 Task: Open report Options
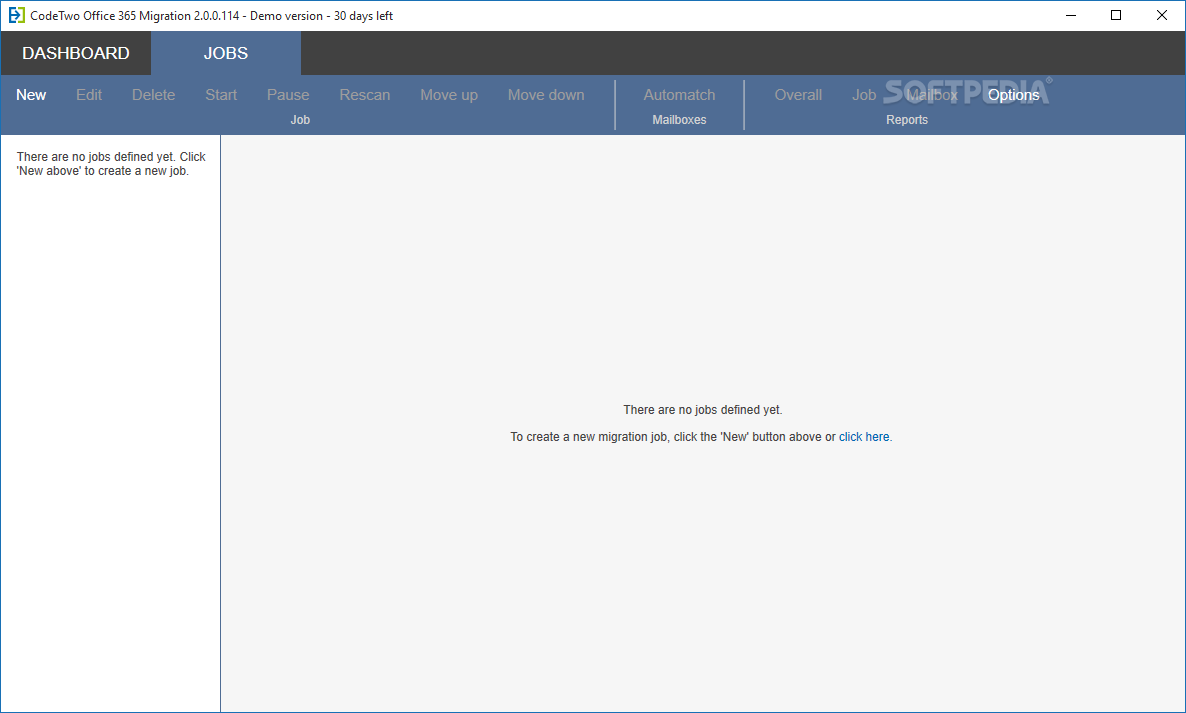click(x=1014, y=95)
